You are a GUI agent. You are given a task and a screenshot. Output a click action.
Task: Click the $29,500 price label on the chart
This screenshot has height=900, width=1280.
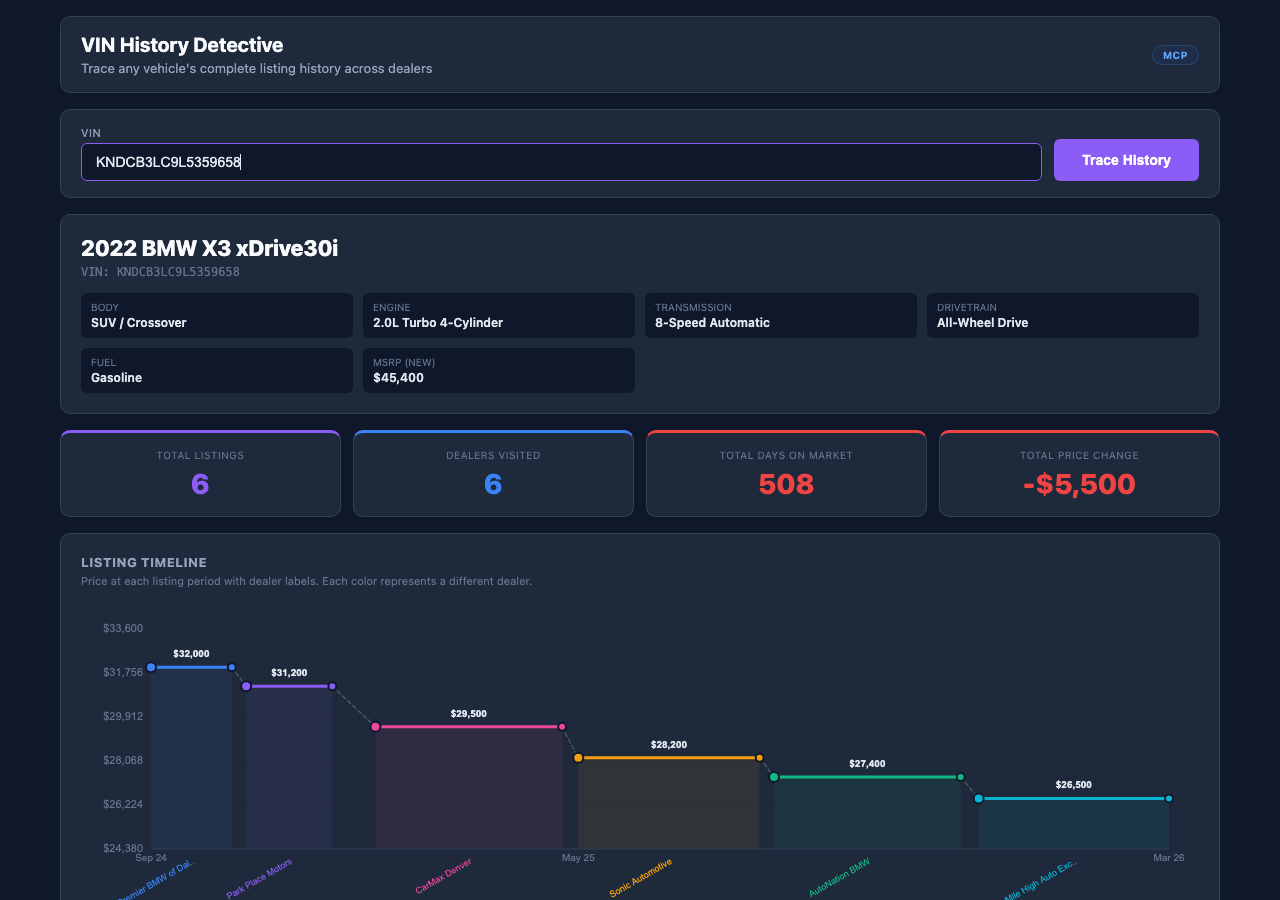tap(469, 714)
